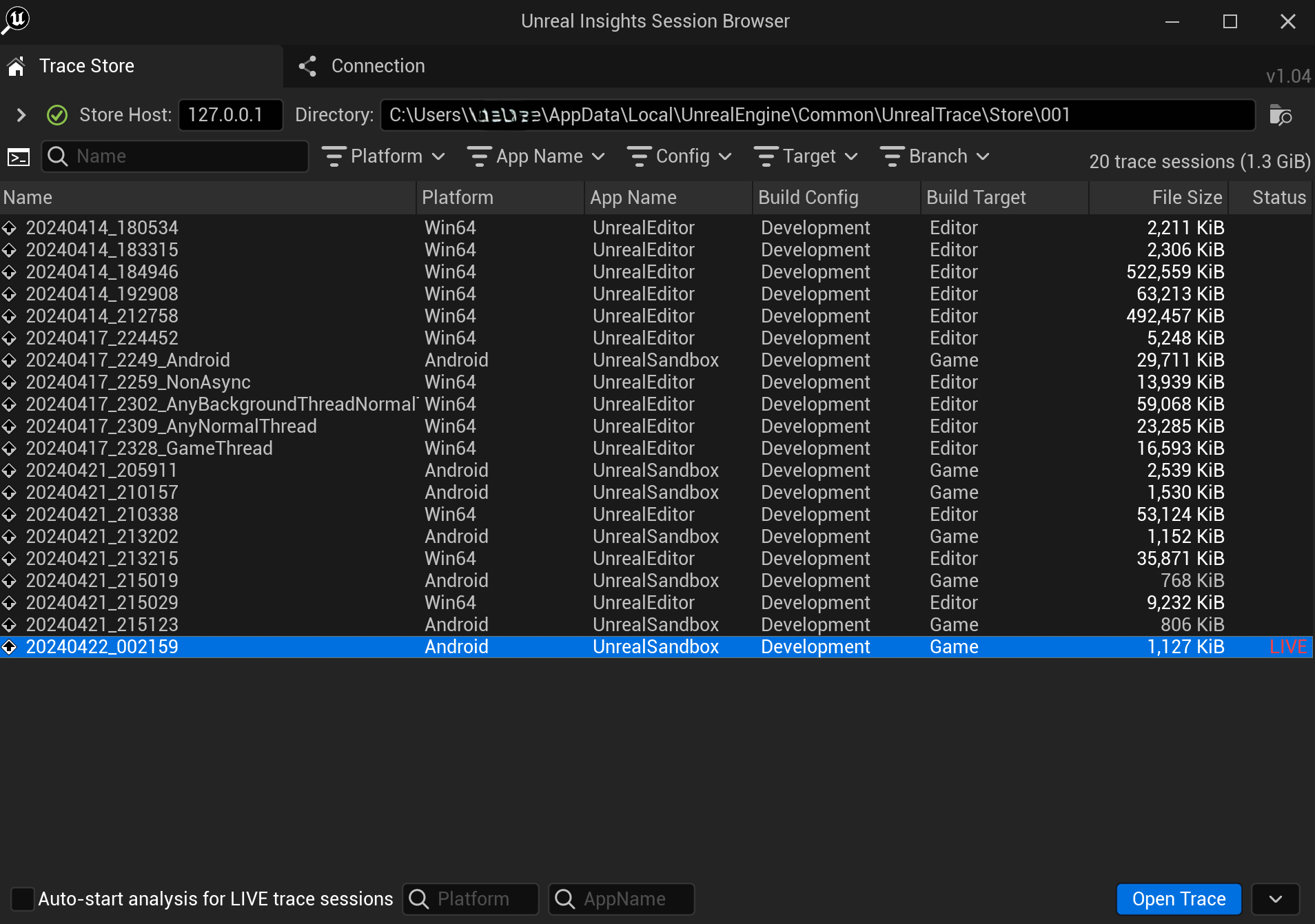Click the trace icon for 20240417_2249_Android
Viewport: 1315px width, 924px height.
(x=9, y=360)
